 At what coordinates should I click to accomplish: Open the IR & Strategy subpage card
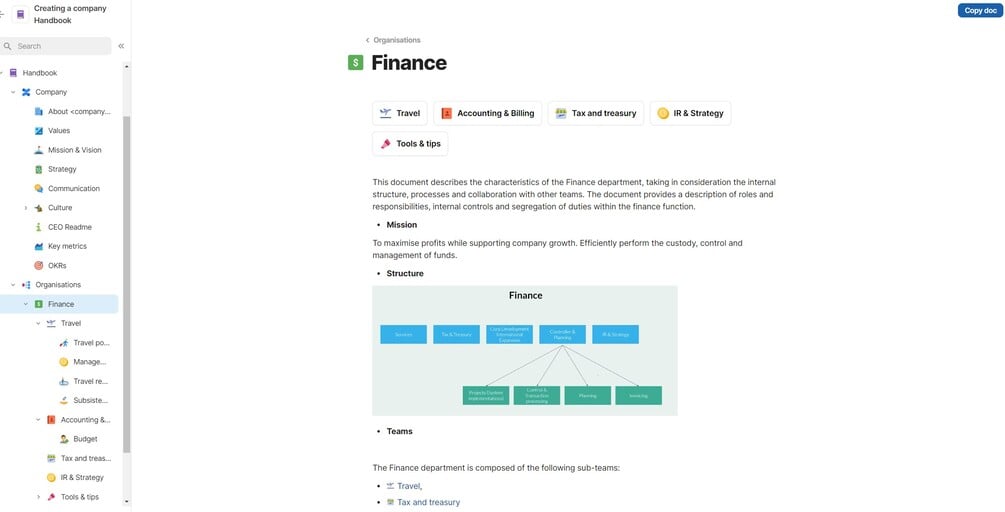point(690,113)
